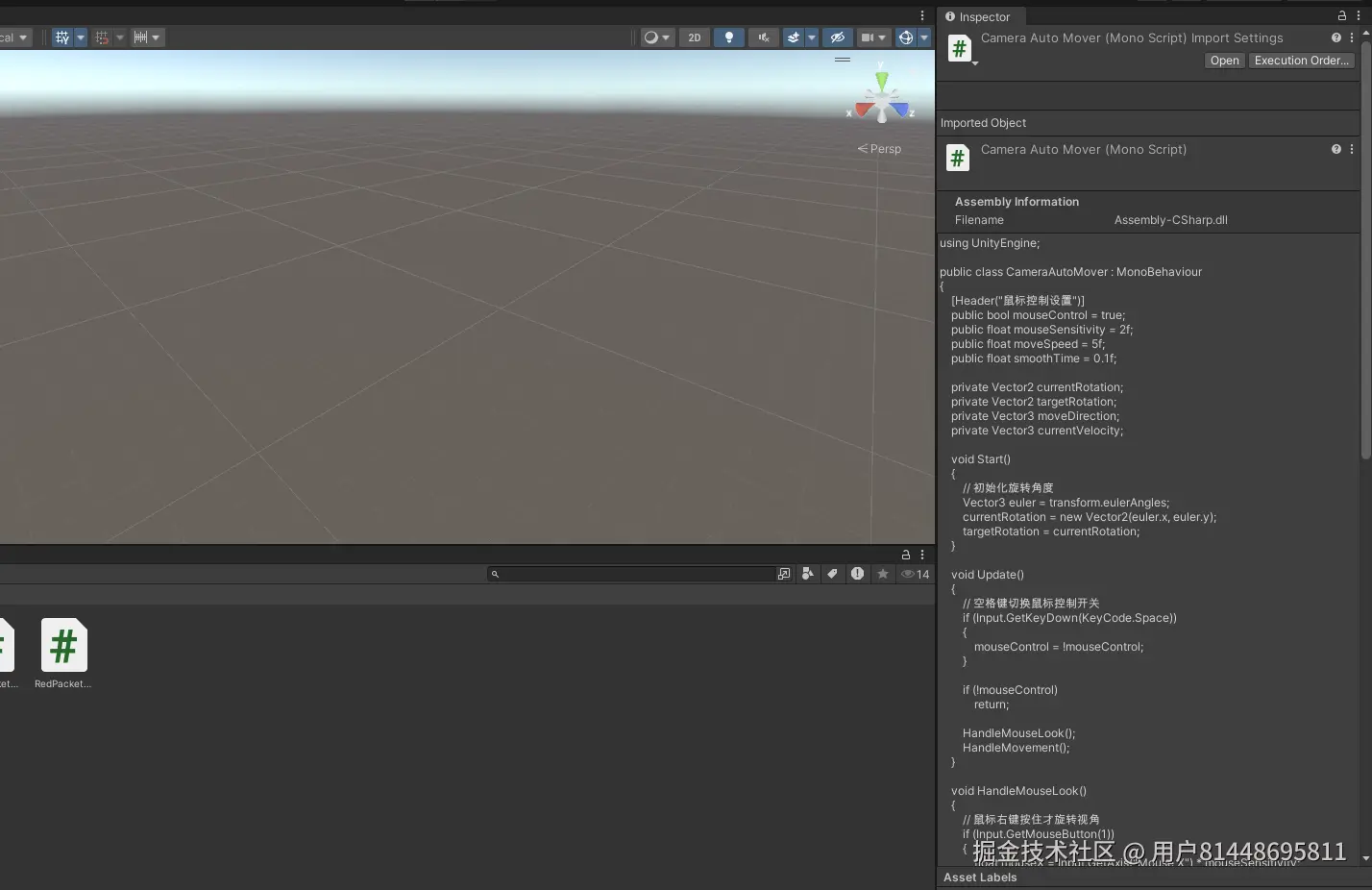
Task: Toggle the scene grid visibility icon
Action: (62, 37)
